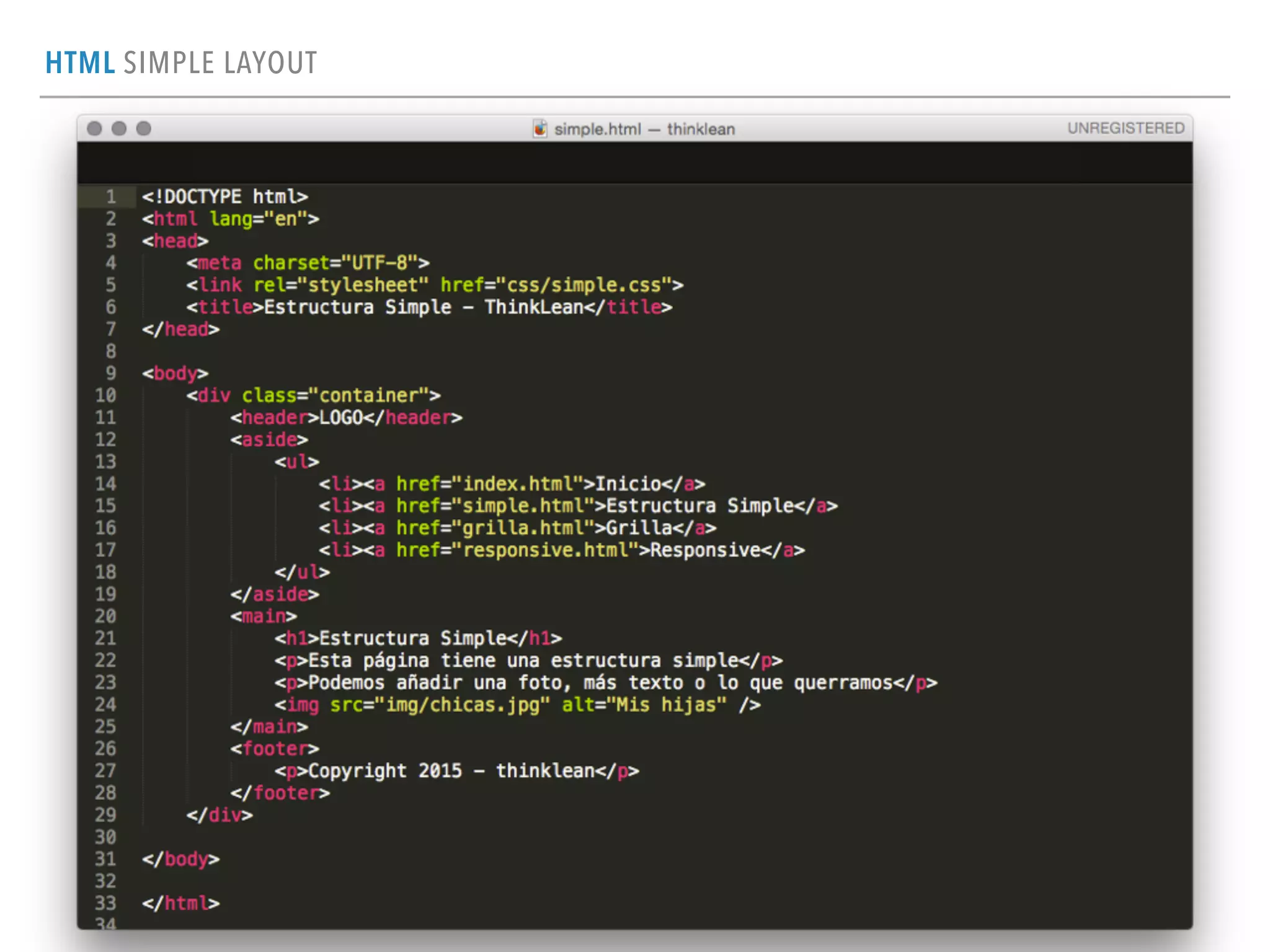
Task: Click the <!DOCTYPE html> declaration
Action: point(225,196)
